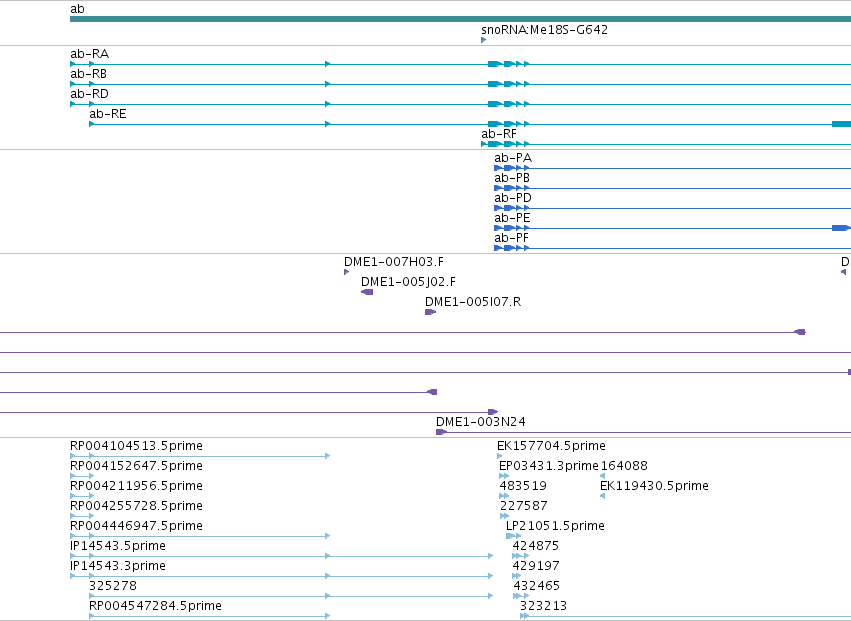Select the ab-RE transcript label
The width and height of the screenshot is (851, 621).
tap(108, 114)
